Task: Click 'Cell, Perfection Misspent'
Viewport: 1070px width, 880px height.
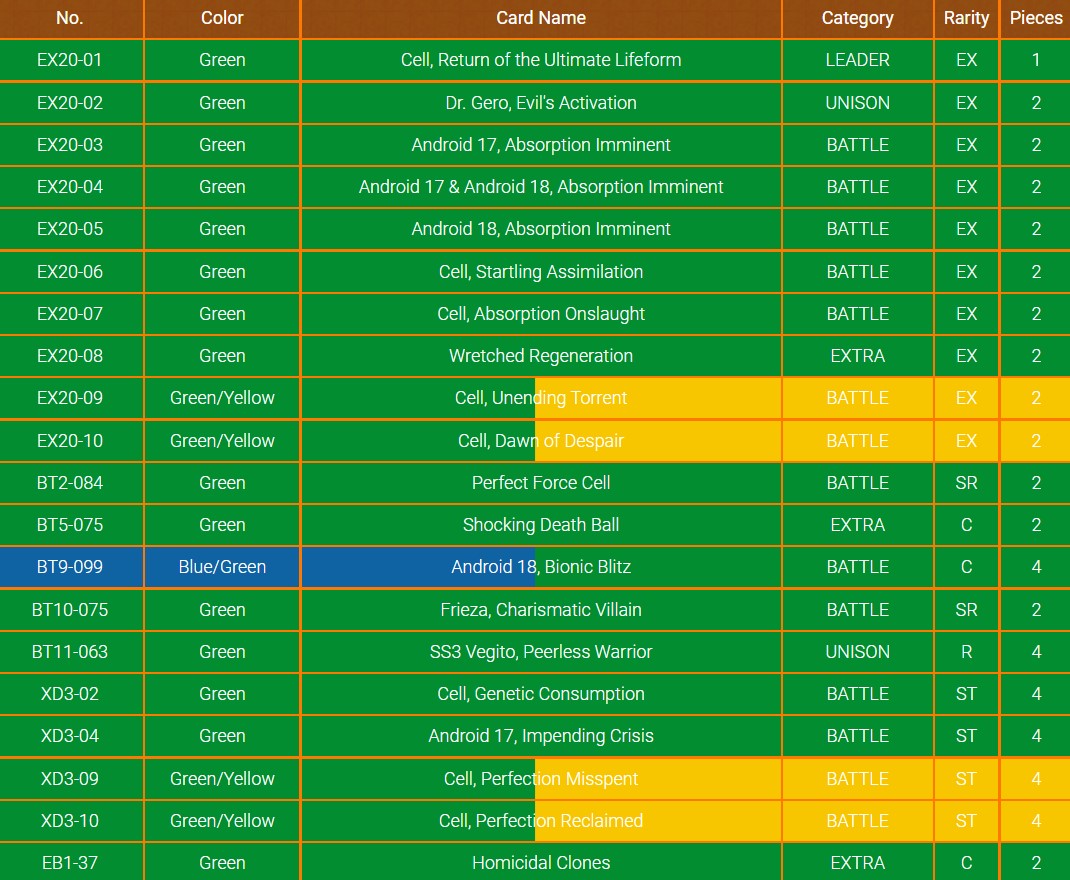Action: coord(540,780)
